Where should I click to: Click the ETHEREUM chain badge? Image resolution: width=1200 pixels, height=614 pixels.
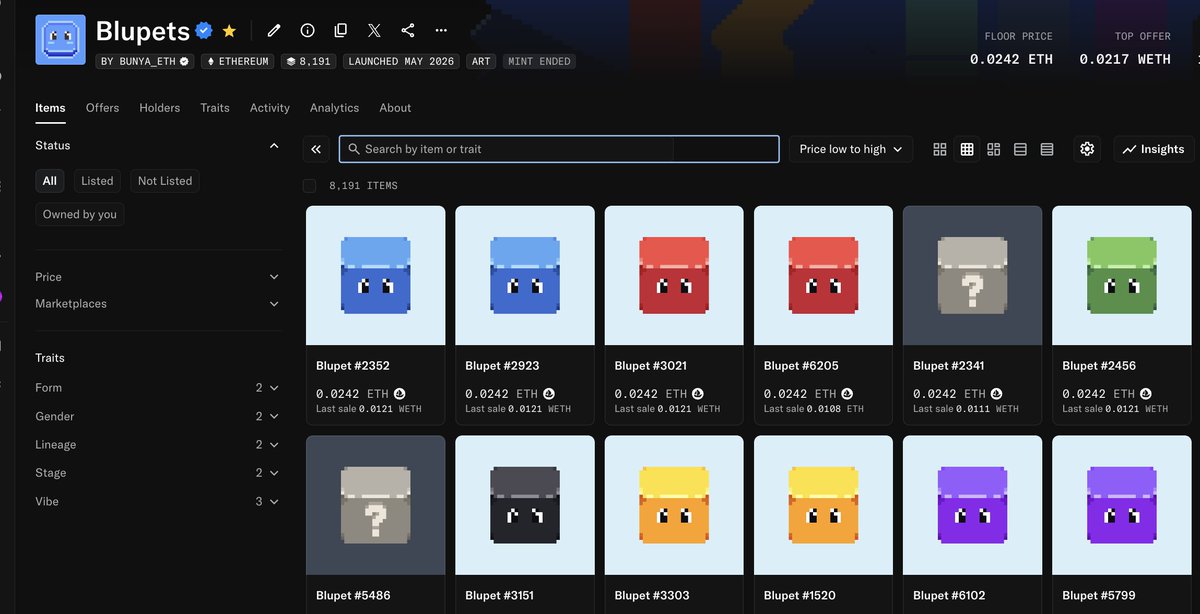pos(237,61)
